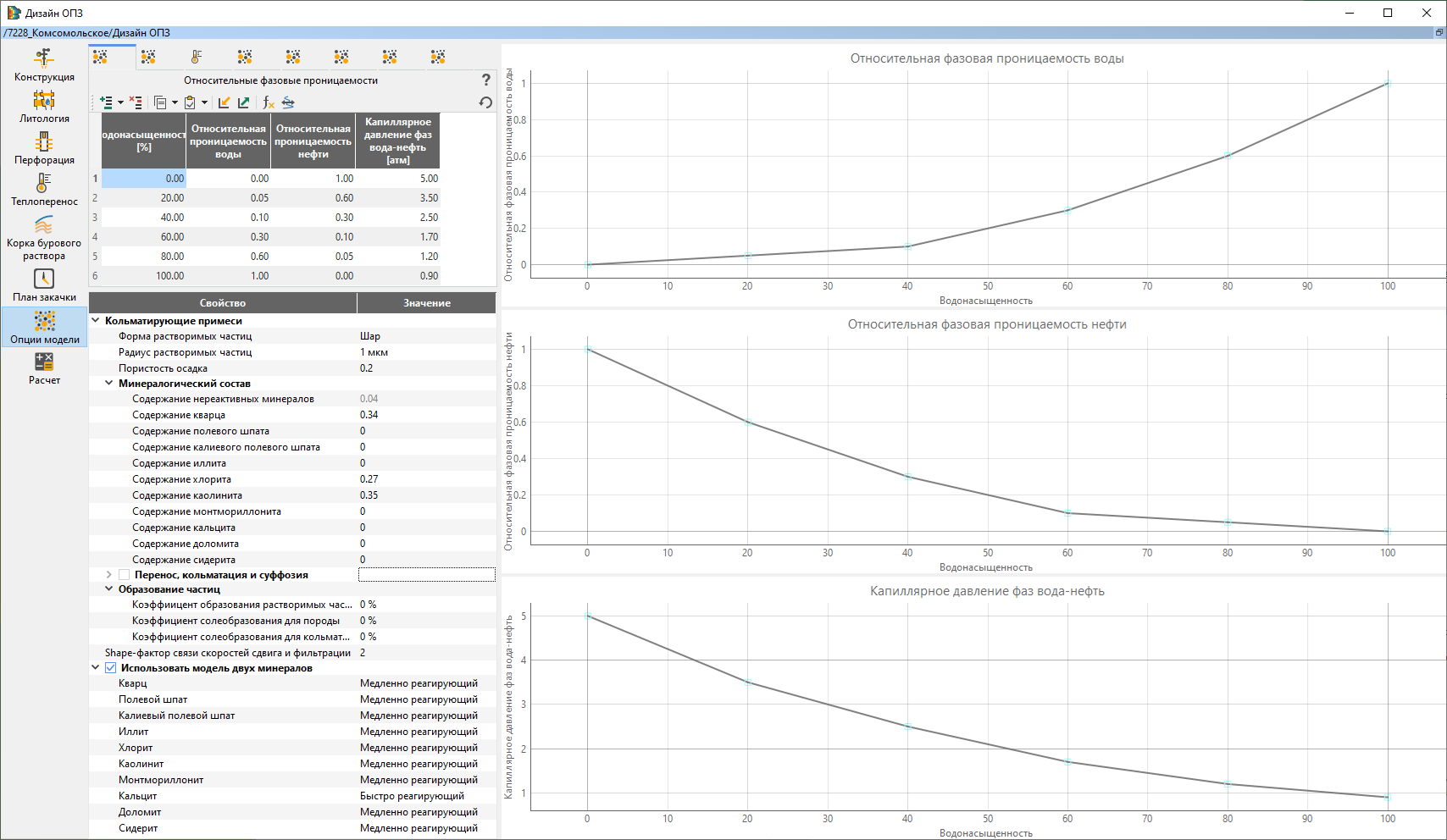
Task: Click the delete row icon in toolbar
Action: [x=136, y=102]
